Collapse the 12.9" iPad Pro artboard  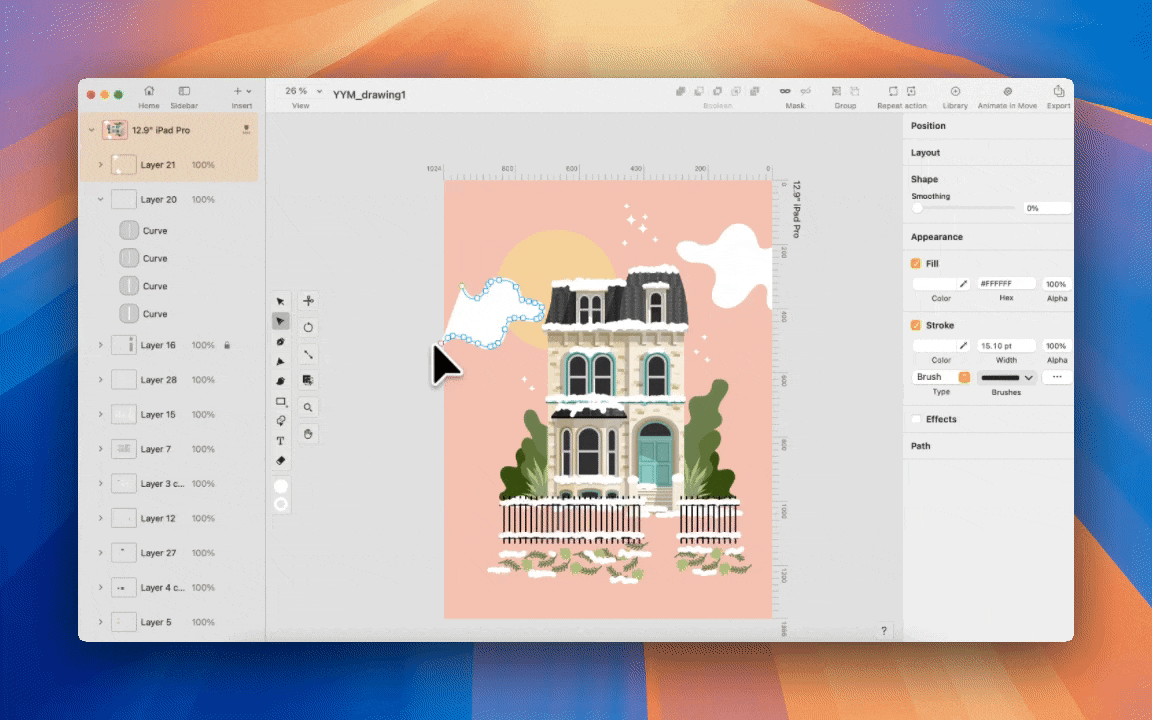coord(91,130)
